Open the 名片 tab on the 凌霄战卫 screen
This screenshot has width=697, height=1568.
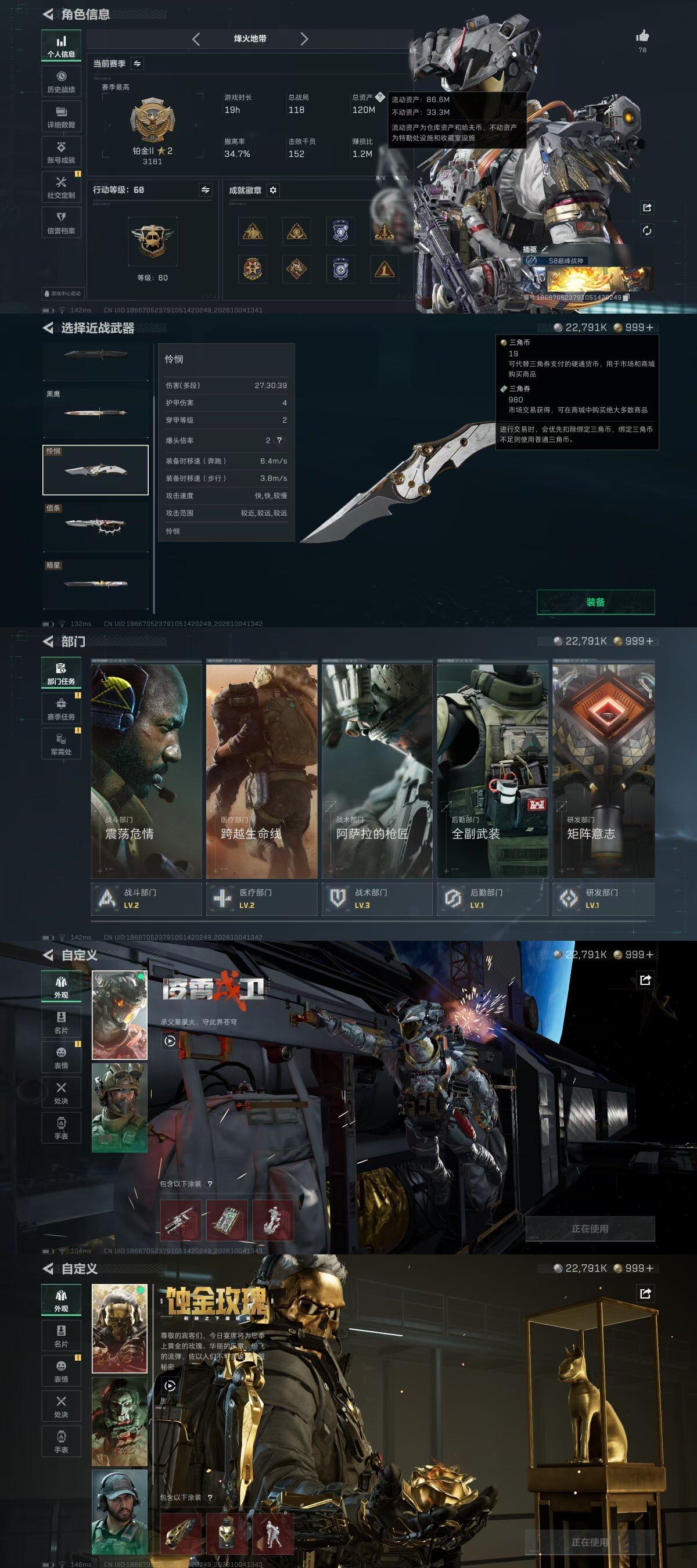[61, 1022]
